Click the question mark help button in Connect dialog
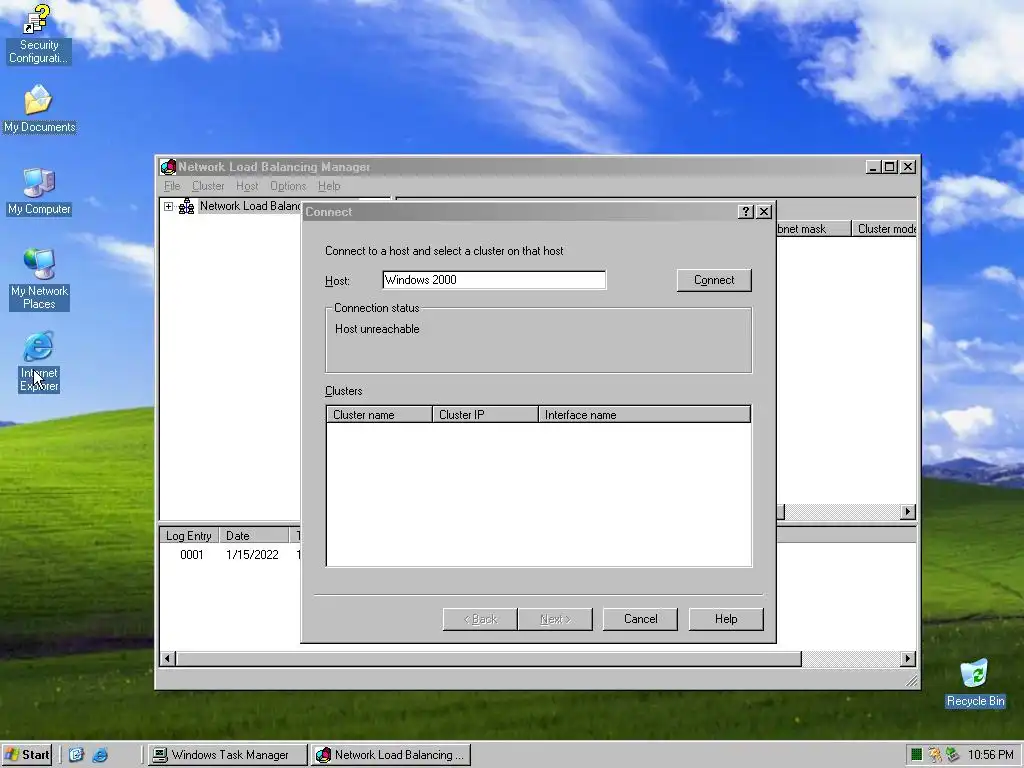 point(746,212)
